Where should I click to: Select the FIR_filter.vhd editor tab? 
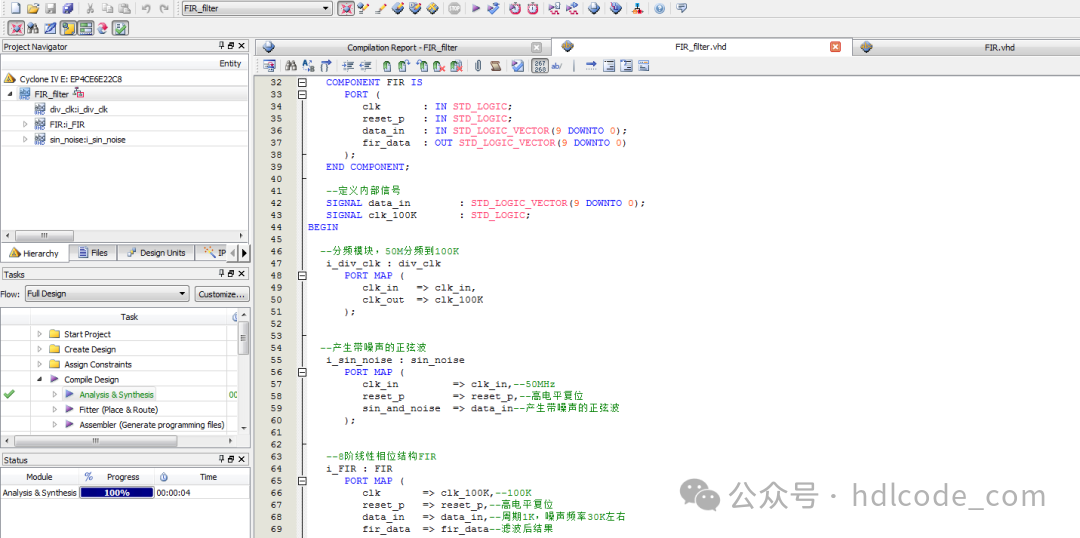coord(700,47)
